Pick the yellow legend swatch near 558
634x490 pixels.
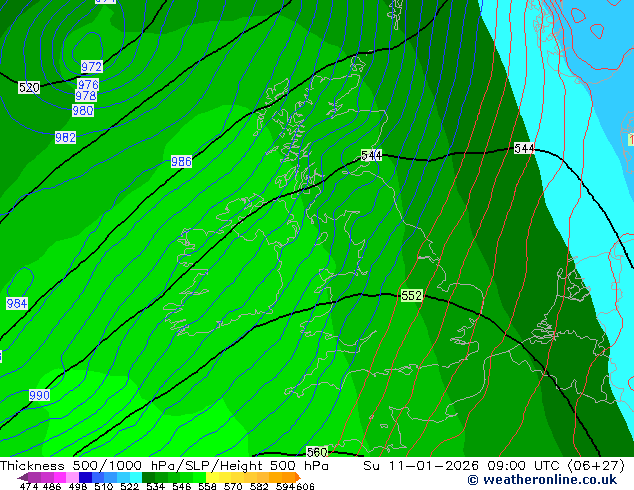212,477
